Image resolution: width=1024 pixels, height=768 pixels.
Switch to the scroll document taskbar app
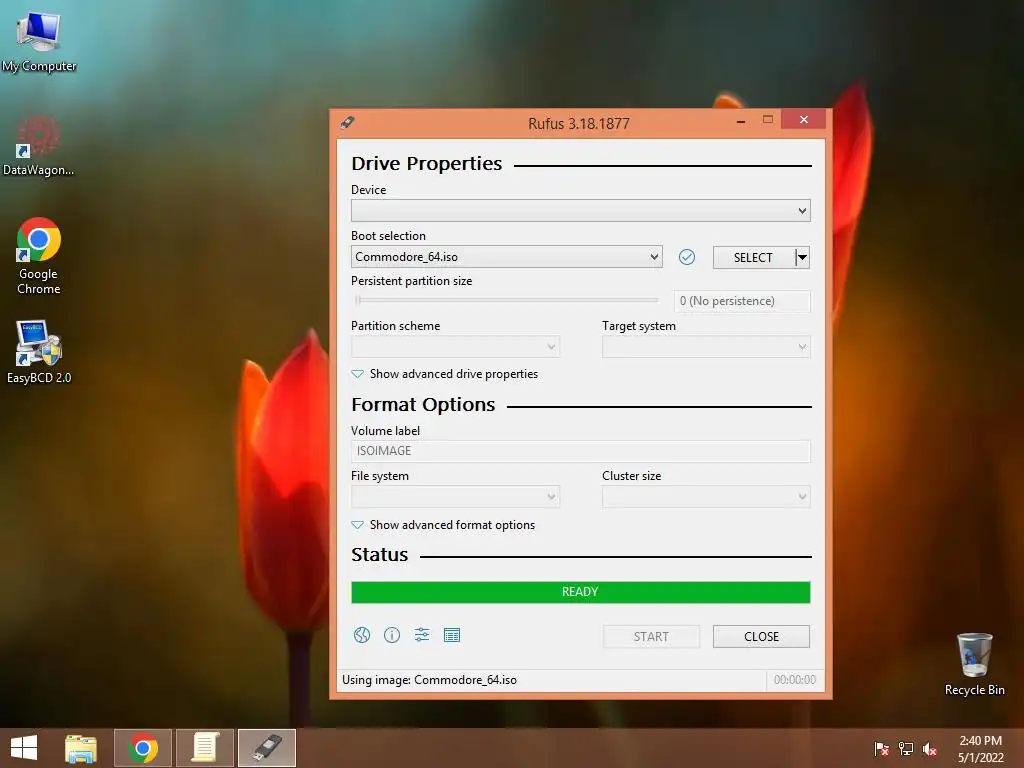click(204, 748)
